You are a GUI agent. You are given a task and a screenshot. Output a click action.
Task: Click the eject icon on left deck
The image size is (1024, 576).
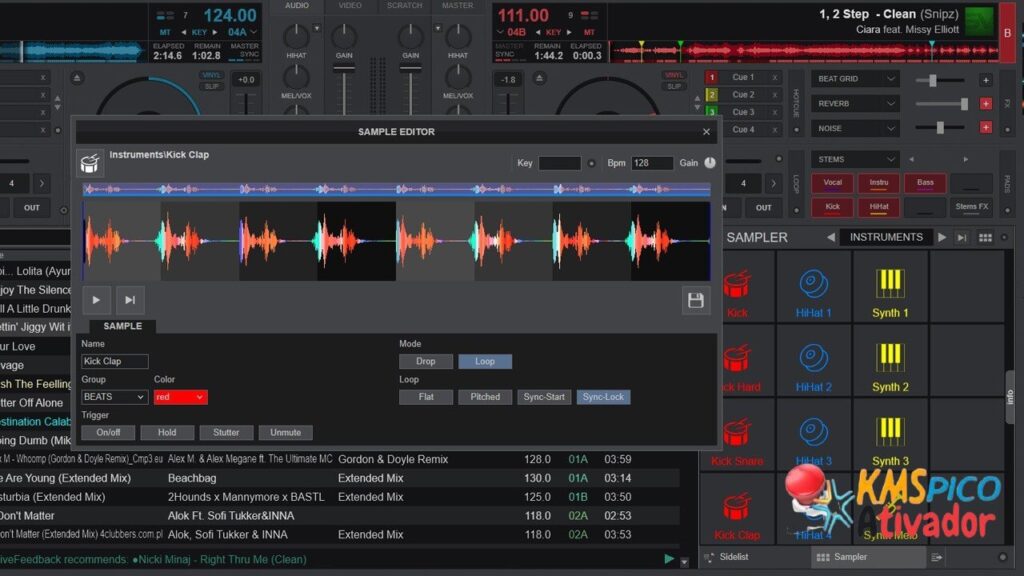tap(76, 78)
